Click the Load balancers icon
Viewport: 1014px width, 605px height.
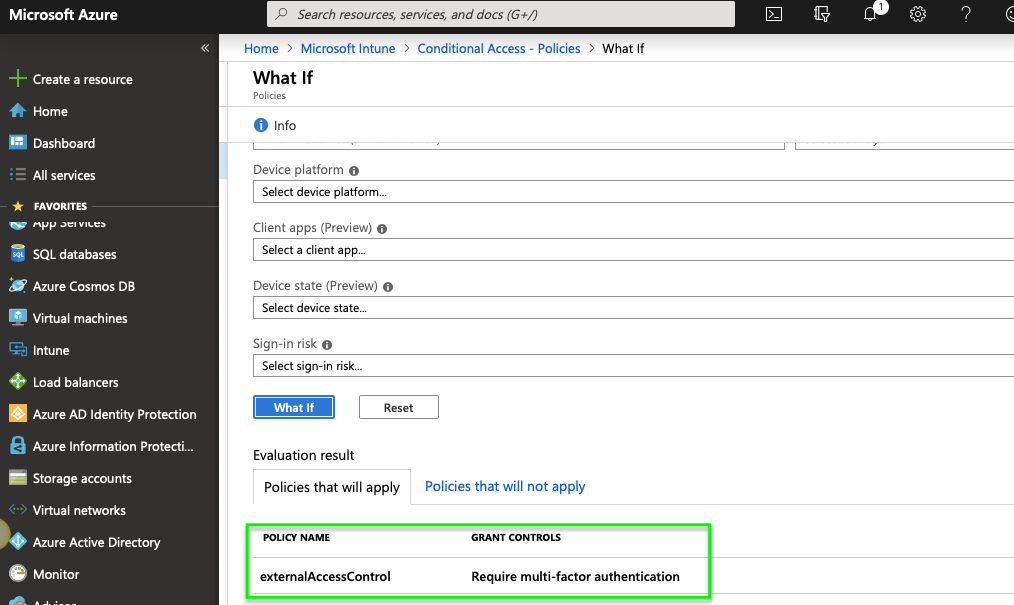(x=17, y=381)
